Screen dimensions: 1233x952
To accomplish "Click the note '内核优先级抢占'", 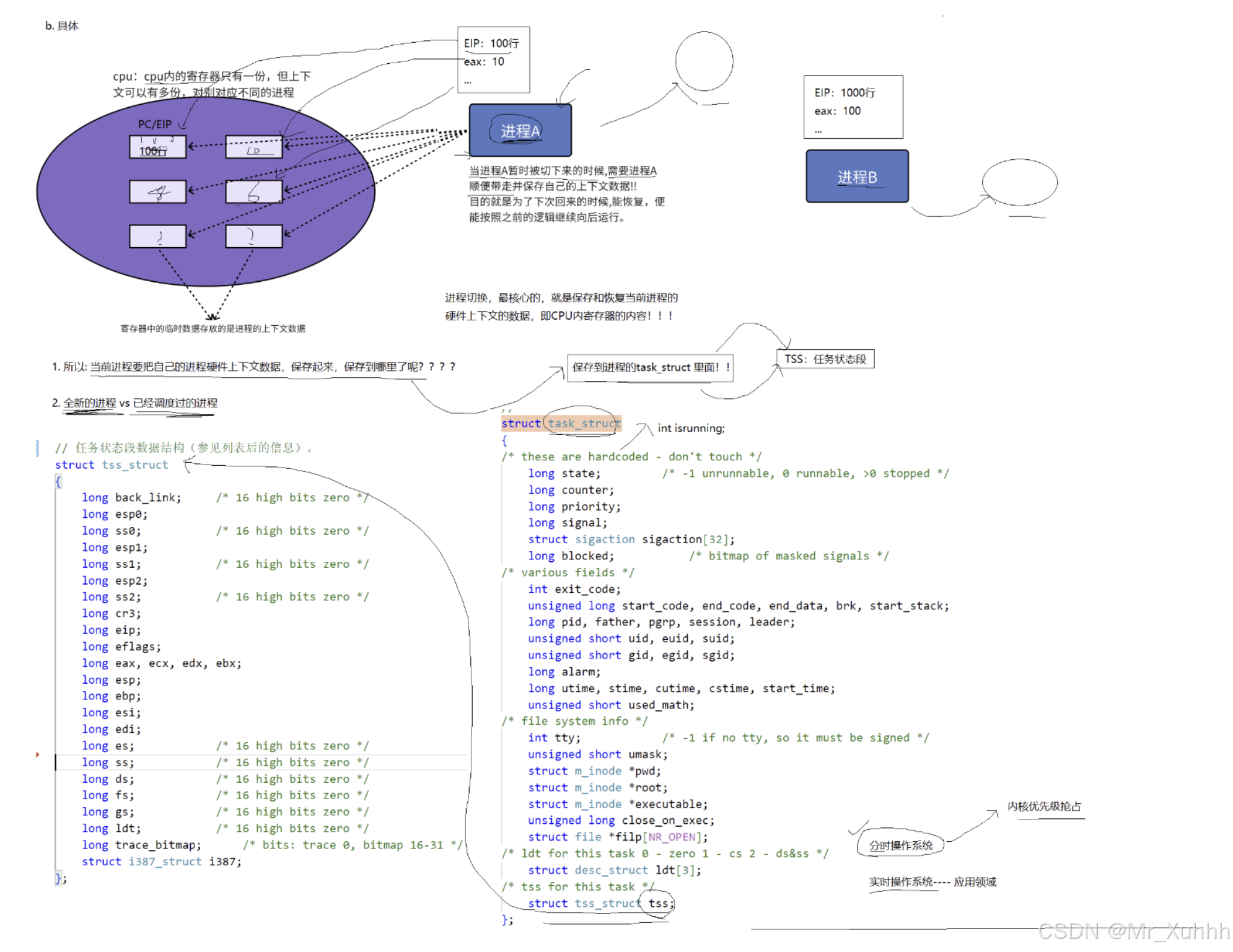I will tap(1044, 806).
